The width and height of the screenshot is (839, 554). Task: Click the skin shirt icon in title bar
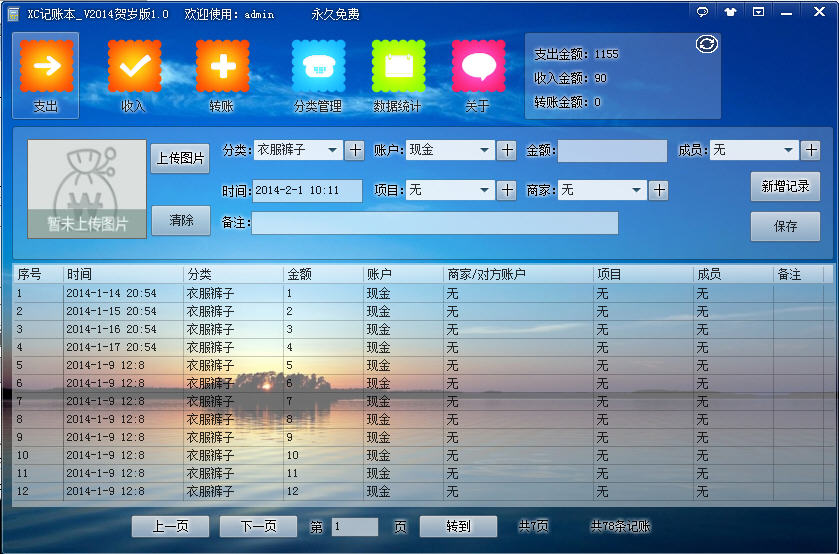pos(731,12)
